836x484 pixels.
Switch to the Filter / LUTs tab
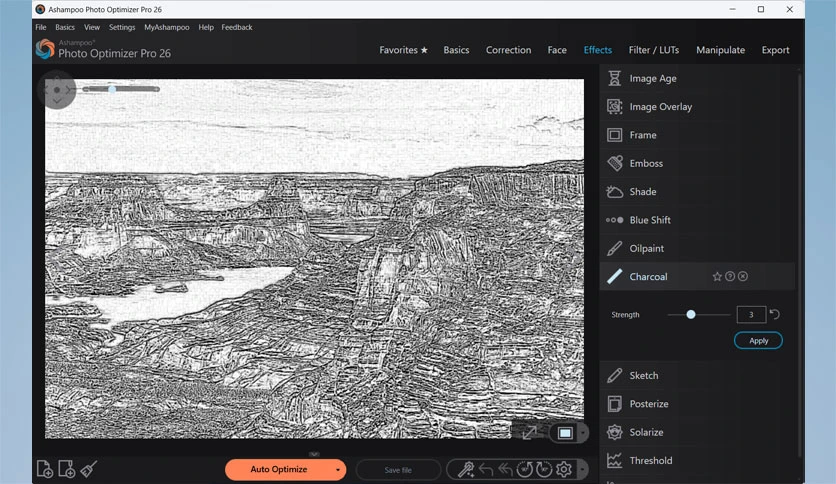tap(654, 50)
